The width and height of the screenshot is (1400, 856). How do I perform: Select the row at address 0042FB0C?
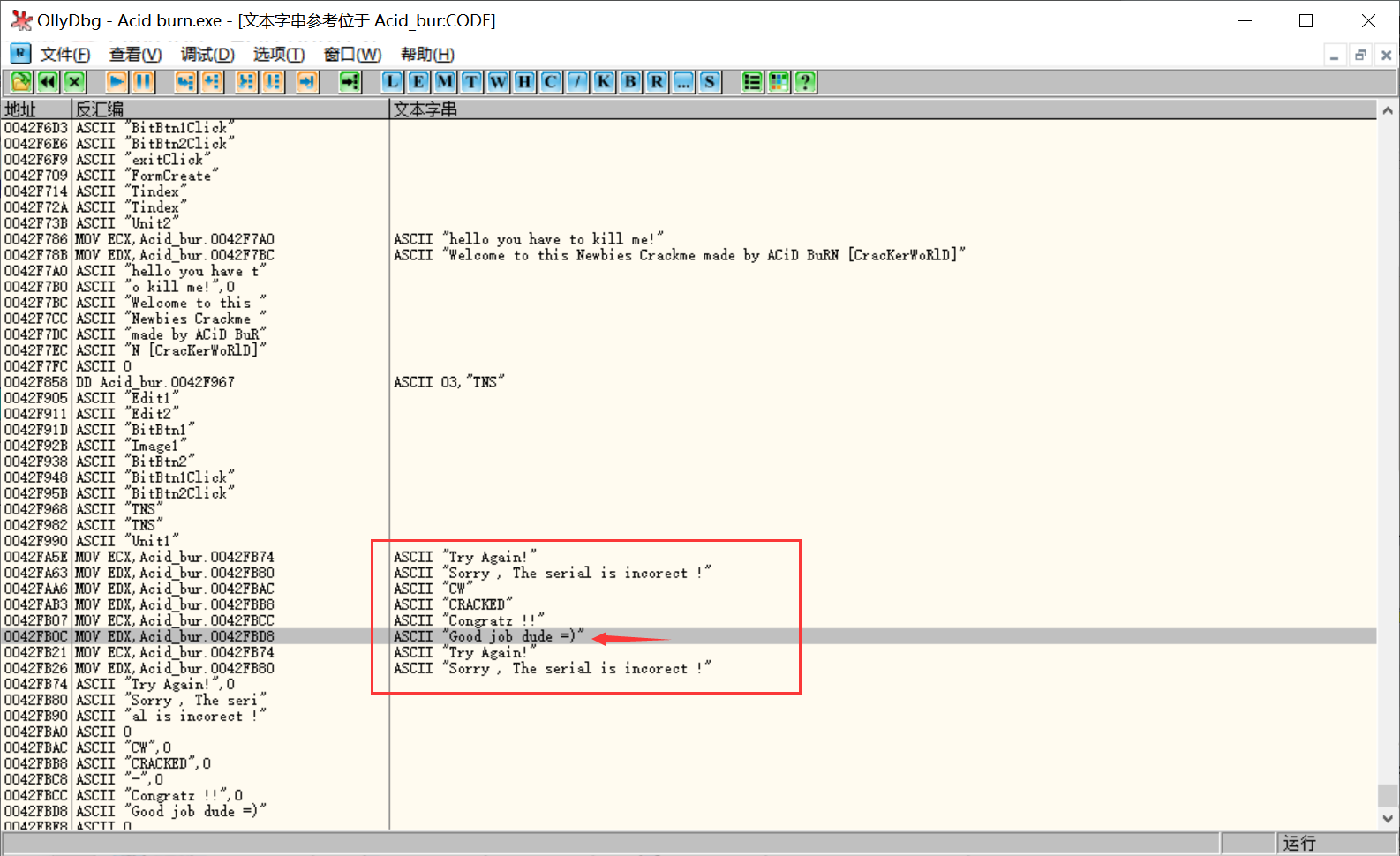689,636
